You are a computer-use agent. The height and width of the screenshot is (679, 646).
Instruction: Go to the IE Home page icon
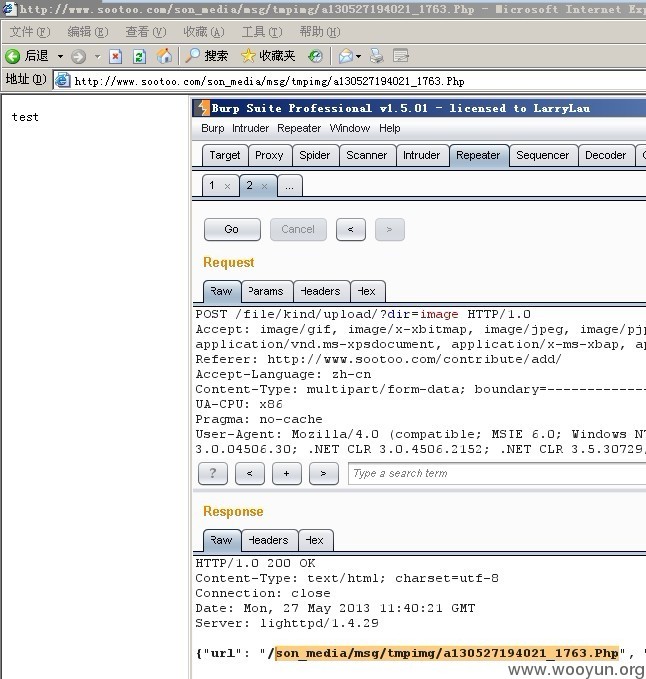click(x=164, y=56)
